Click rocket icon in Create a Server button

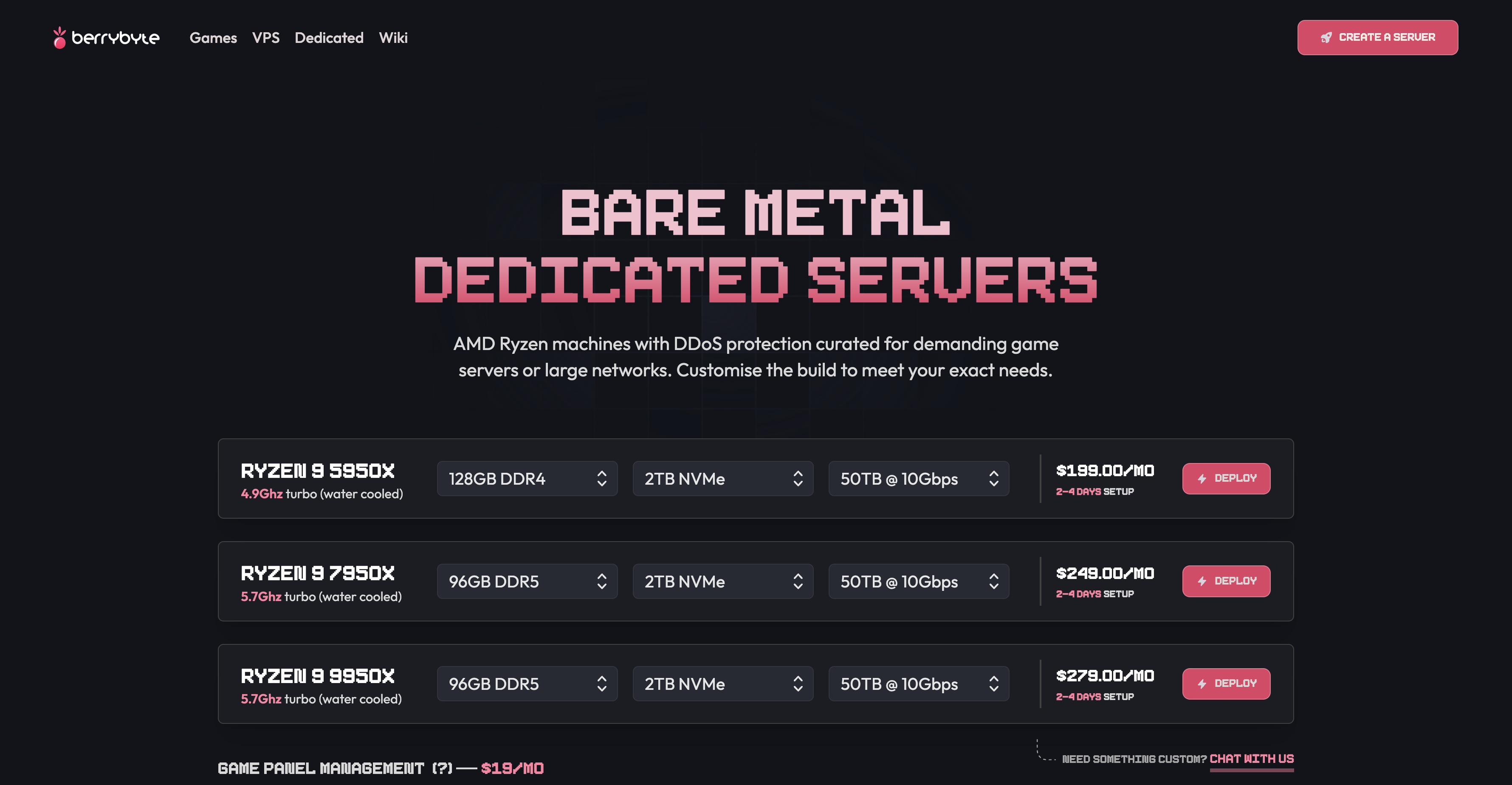(x=1326, y=37)
